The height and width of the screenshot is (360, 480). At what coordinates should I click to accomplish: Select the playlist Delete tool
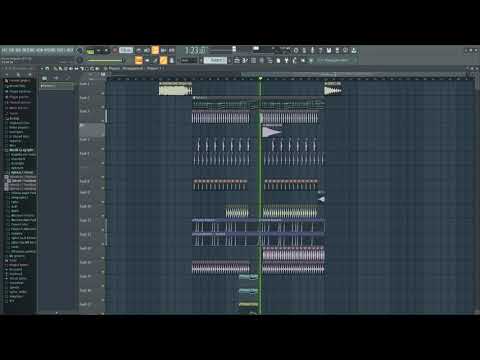[x=66, y=68]
